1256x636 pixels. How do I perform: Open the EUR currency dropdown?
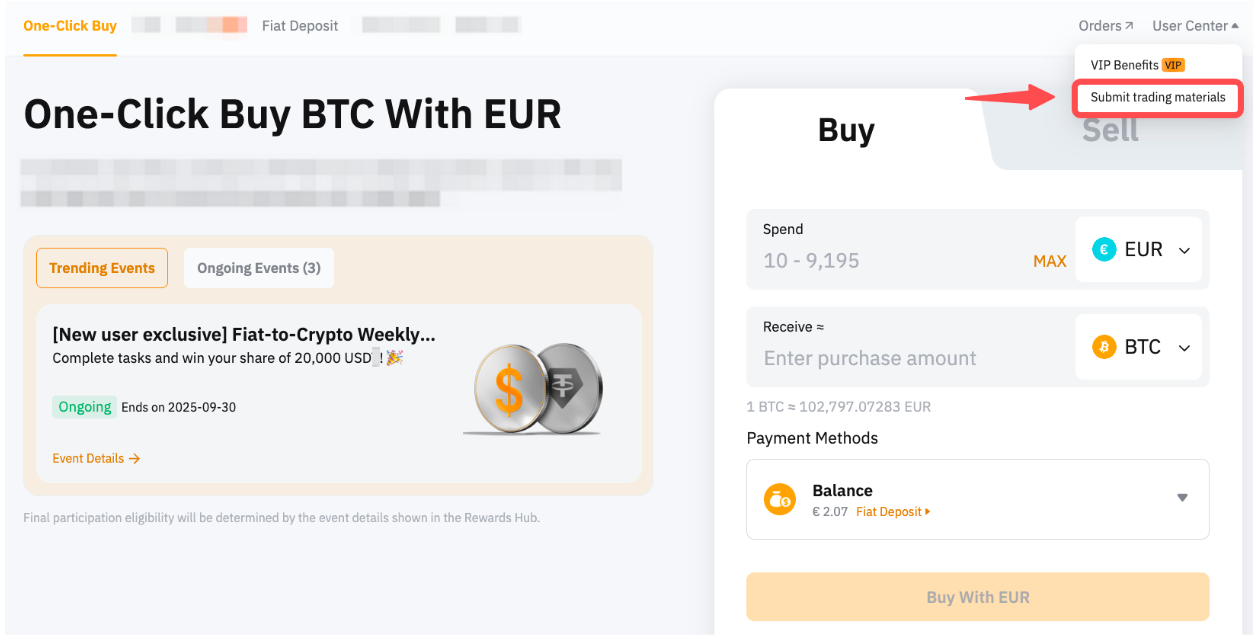coord(1184,251)
